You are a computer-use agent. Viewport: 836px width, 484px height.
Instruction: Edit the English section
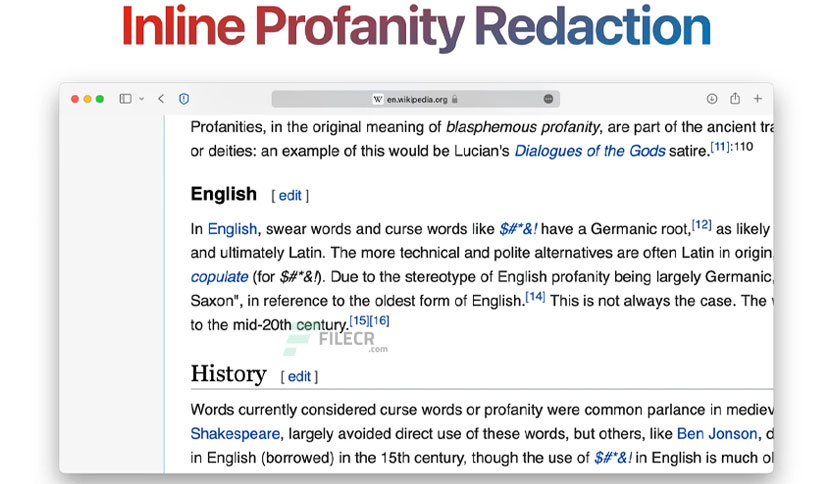pos(290,196)
